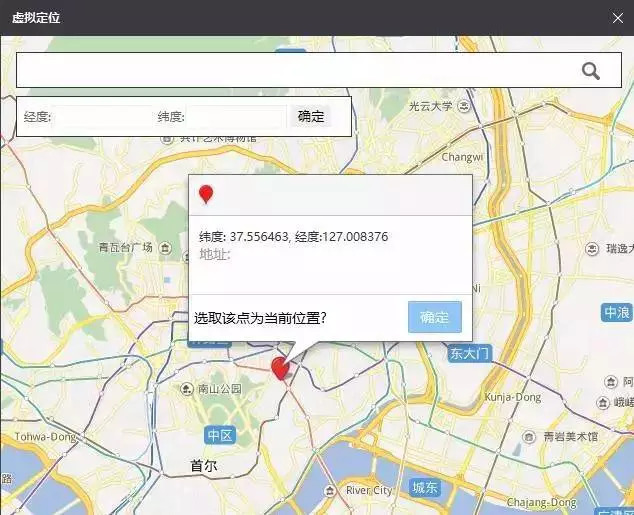The width and height of the screenshot is (634, 515).
Task: Click the 东大门 district label
Action: tap(469, 354)
